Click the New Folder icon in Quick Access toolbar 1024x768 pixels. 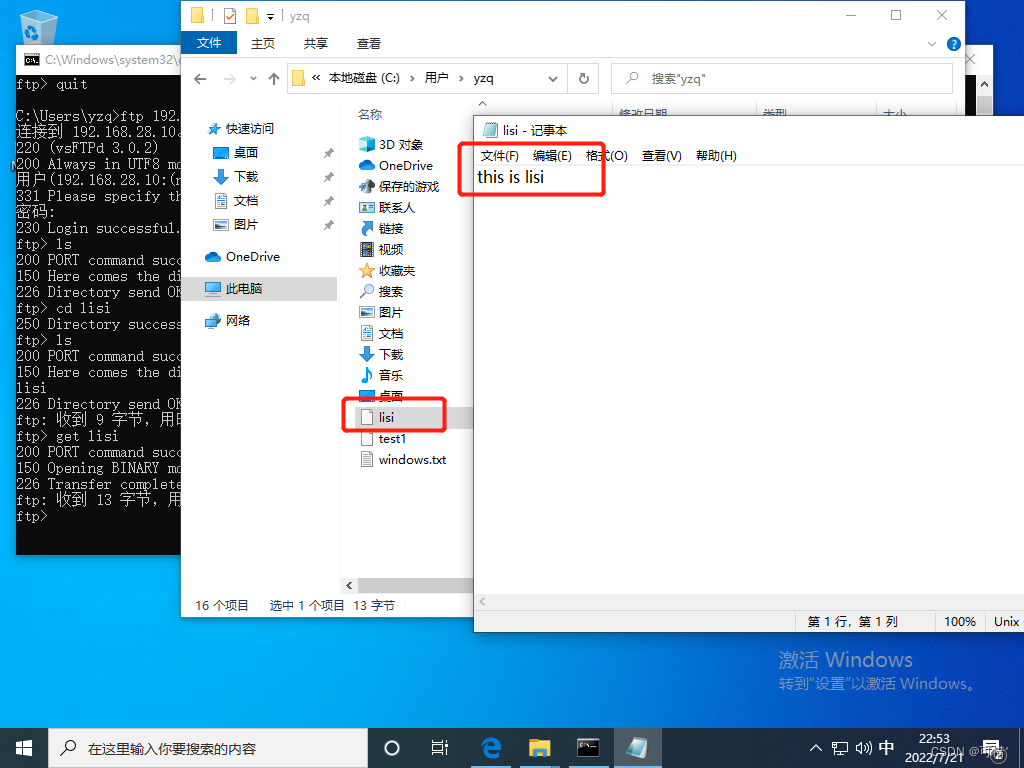pyautogui.click(x=250, y=16)
